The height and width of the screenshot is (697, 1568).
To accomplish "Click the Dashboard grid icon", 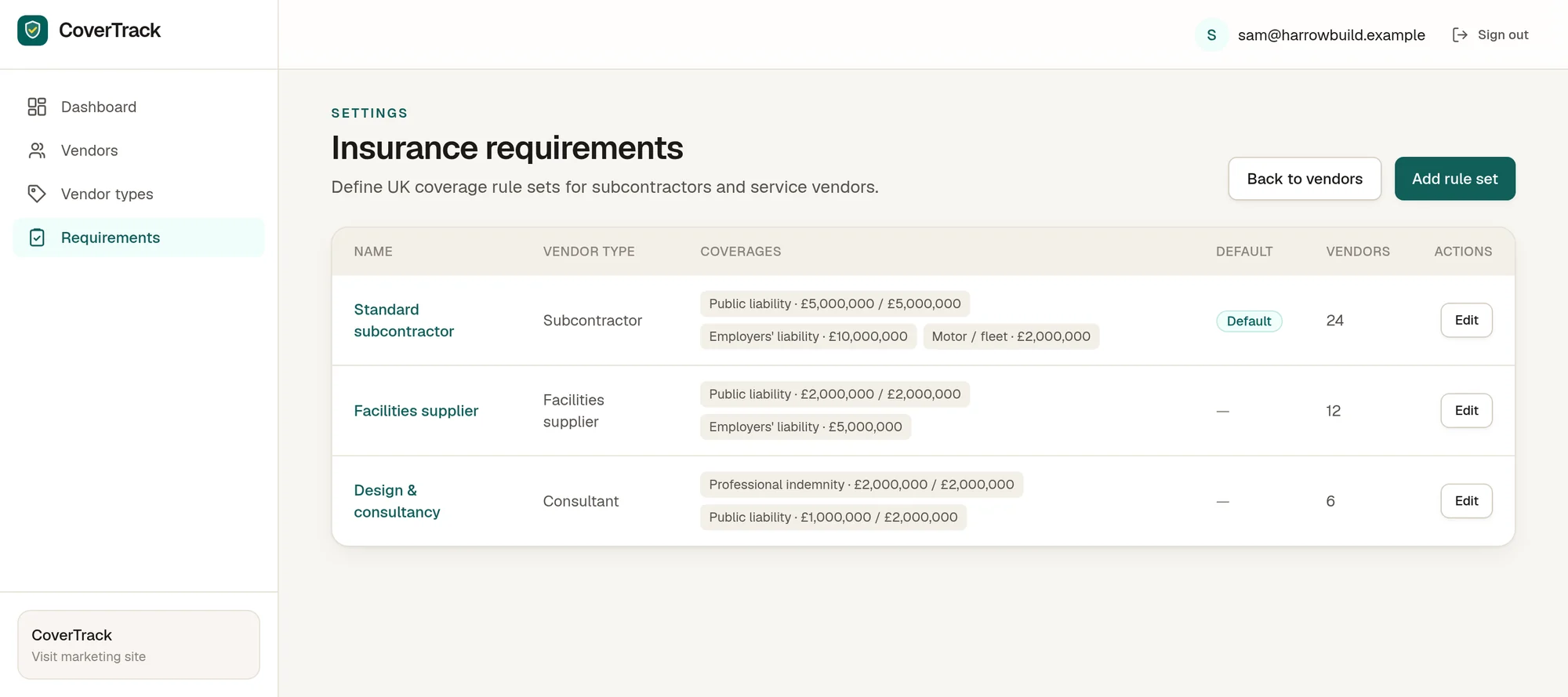I will (x=37, y=107).
